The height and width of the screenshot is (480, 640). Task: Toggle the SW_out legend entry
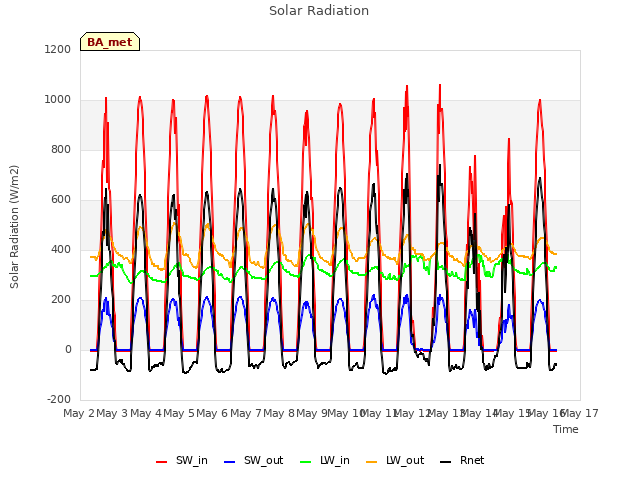click(x=253, y=460)
